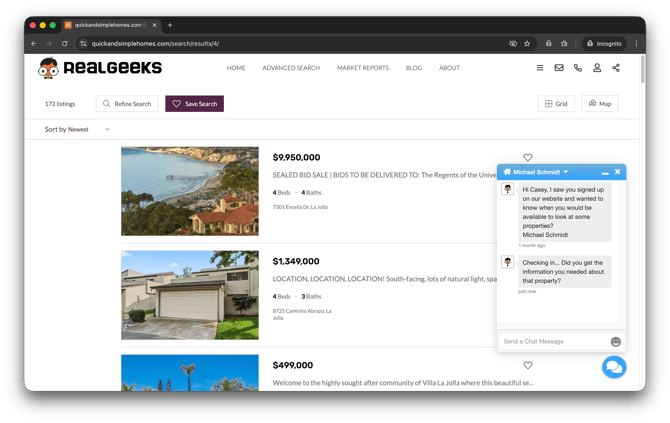Open the ABOUT menu item
The image size is (670, 423).
coord(450,68)
